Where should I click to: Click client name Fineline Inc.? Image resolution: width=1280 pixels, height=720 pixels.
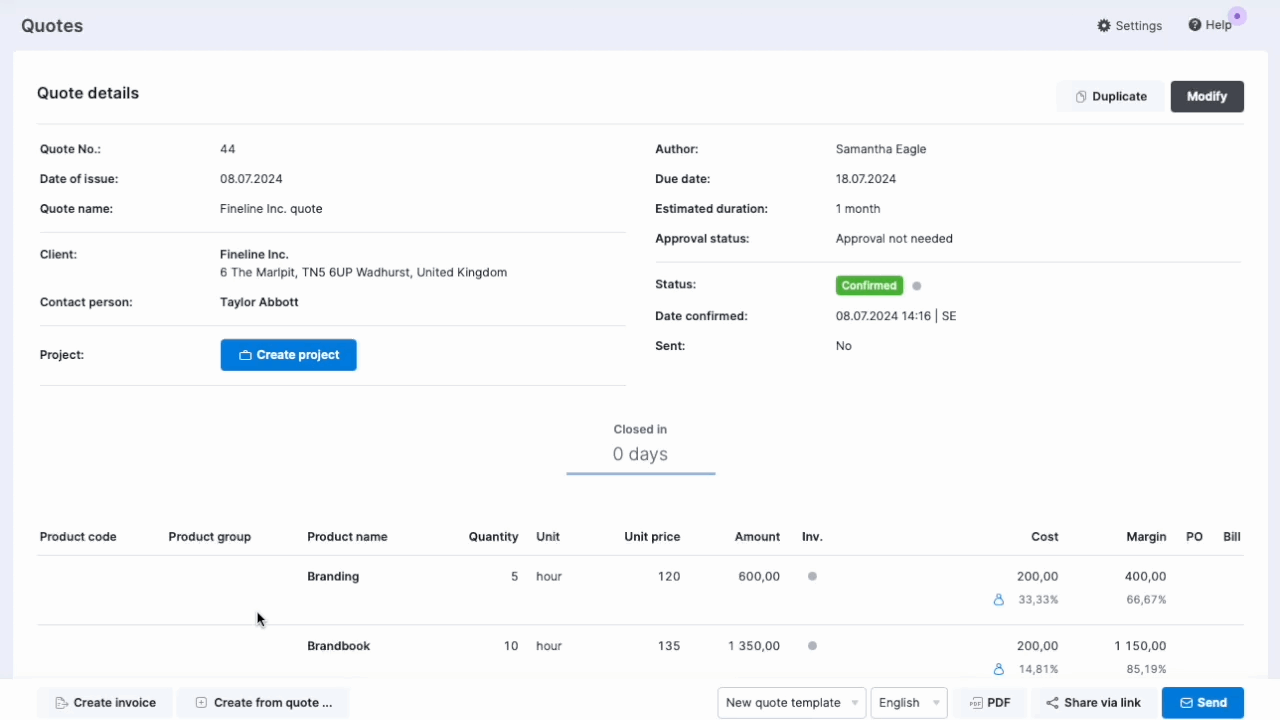[x=254, y=255]
